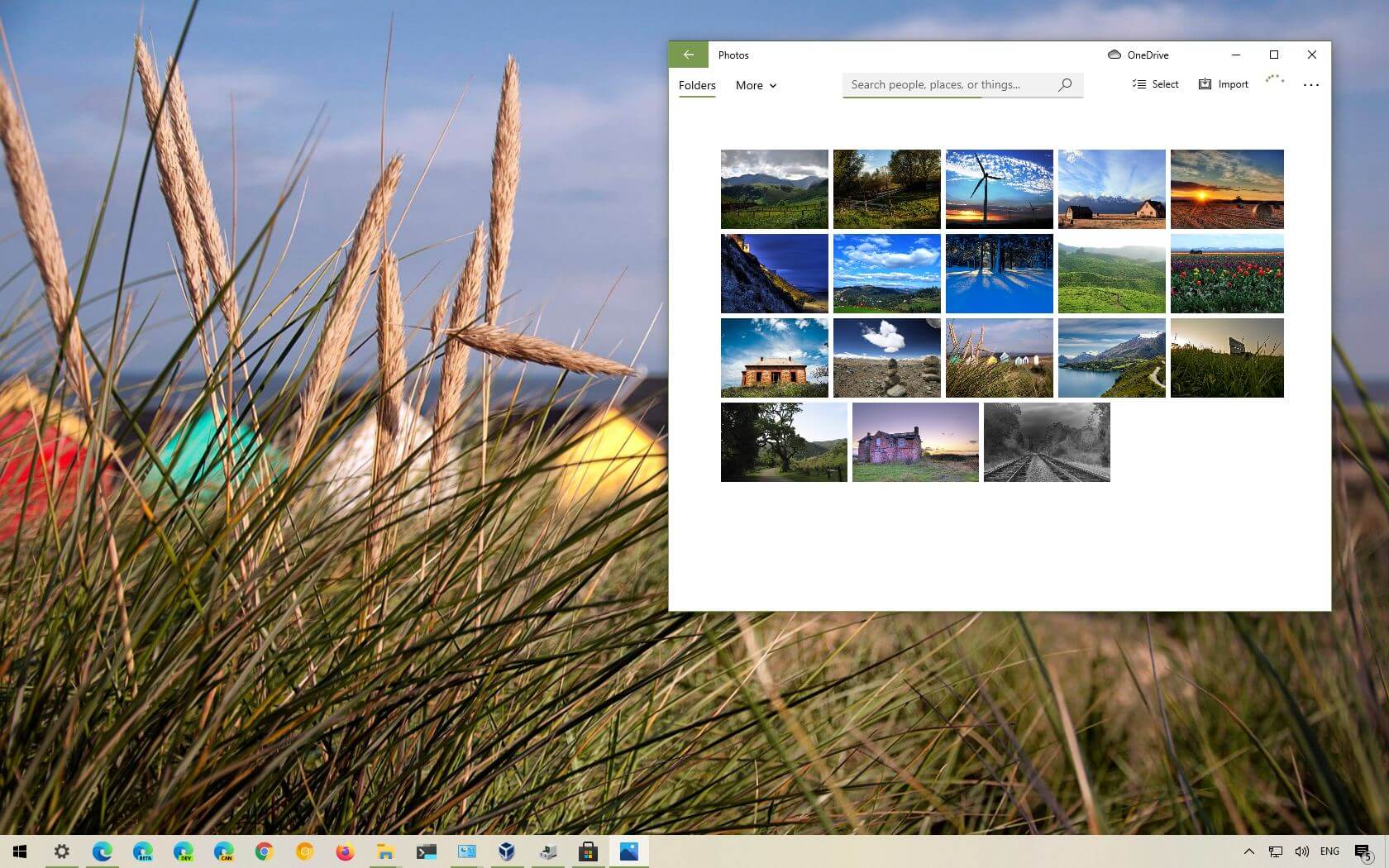Open File Explorer from the taskbar

click(386, 851)
